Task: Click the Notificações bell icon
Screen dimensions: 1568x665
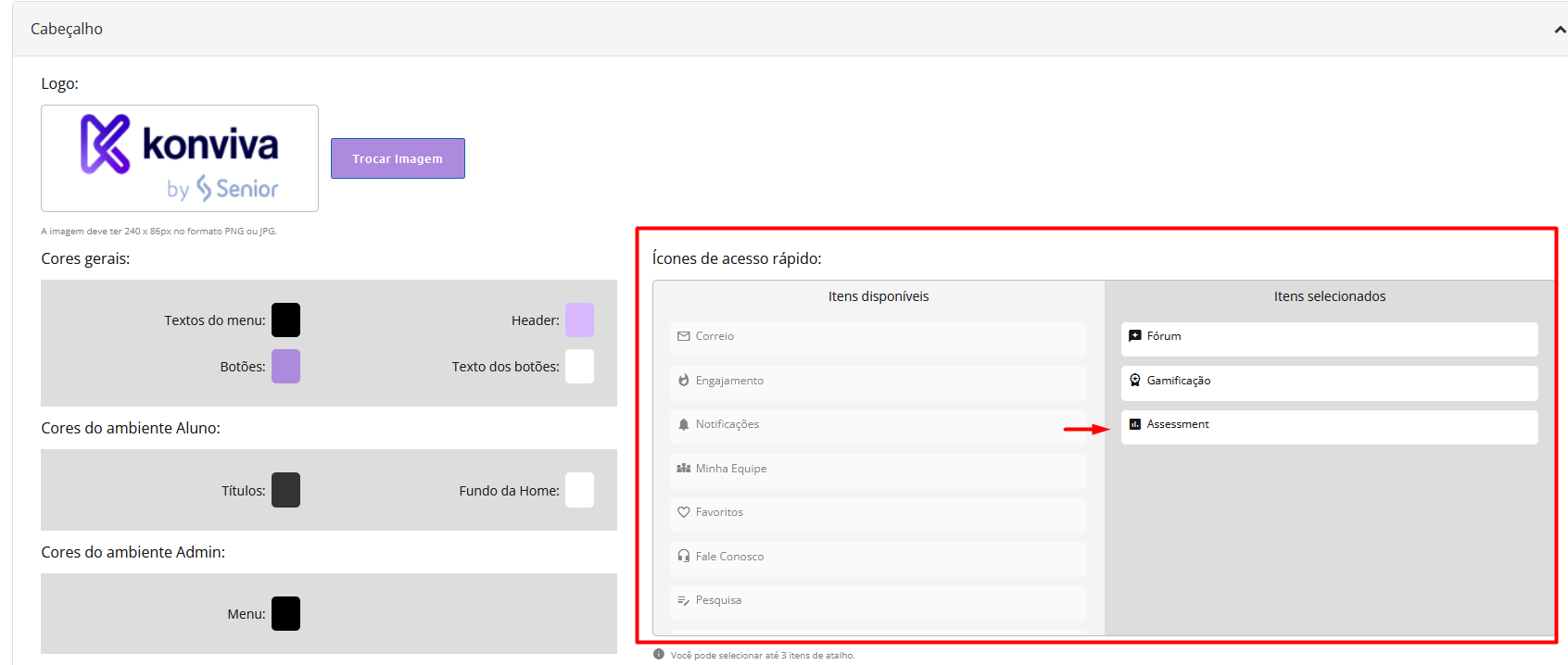Action: 683,424
